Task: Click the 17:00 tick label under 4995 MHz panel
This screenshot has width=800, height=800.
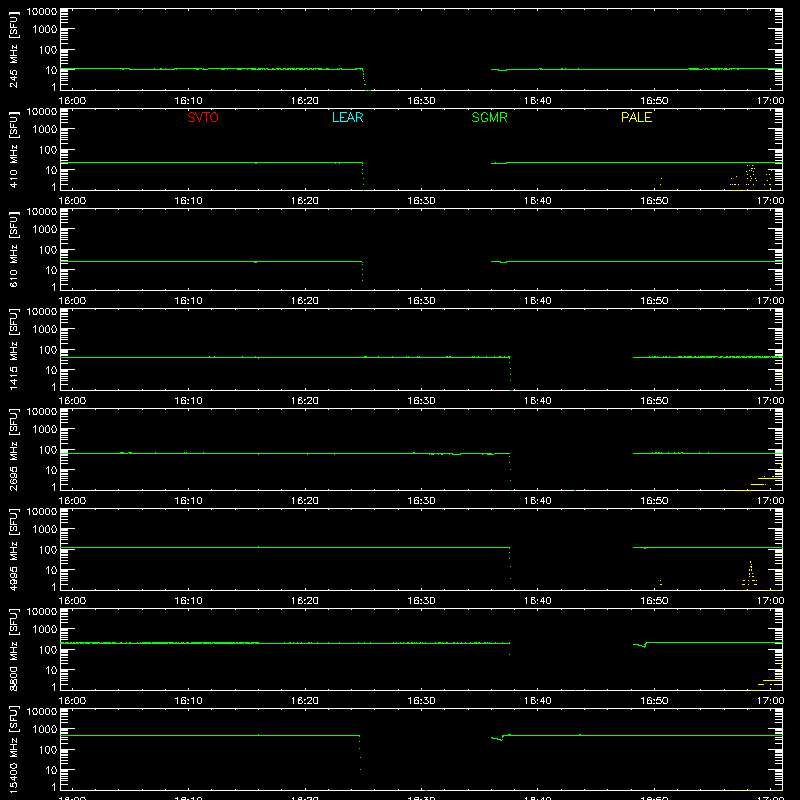Action: (x=770, y=601)
